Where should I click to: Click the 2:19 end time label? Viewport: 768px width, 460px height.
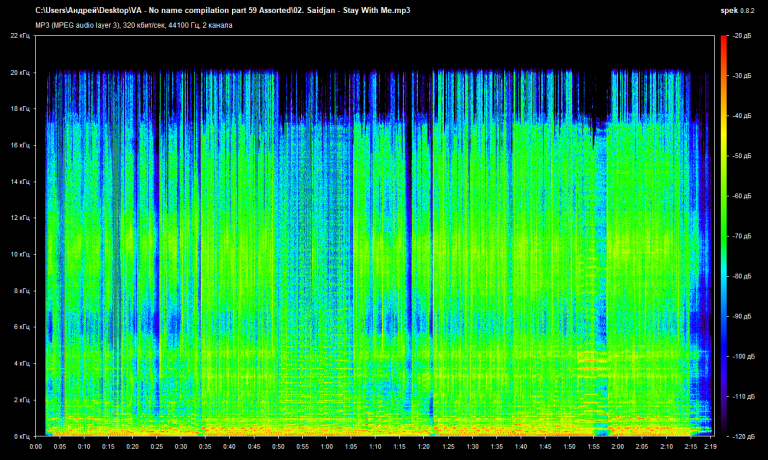(711, 447)
